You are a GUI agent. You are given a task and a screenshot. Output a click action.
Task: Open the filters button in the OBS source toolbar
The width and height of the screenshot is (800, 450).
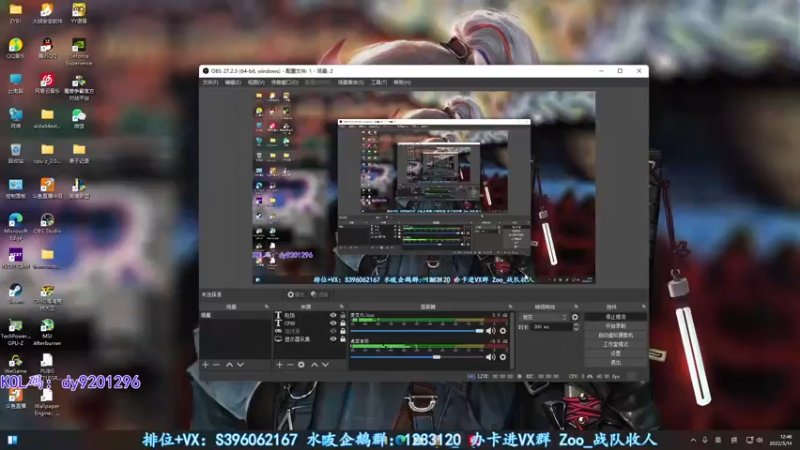[x=319, y=294]
